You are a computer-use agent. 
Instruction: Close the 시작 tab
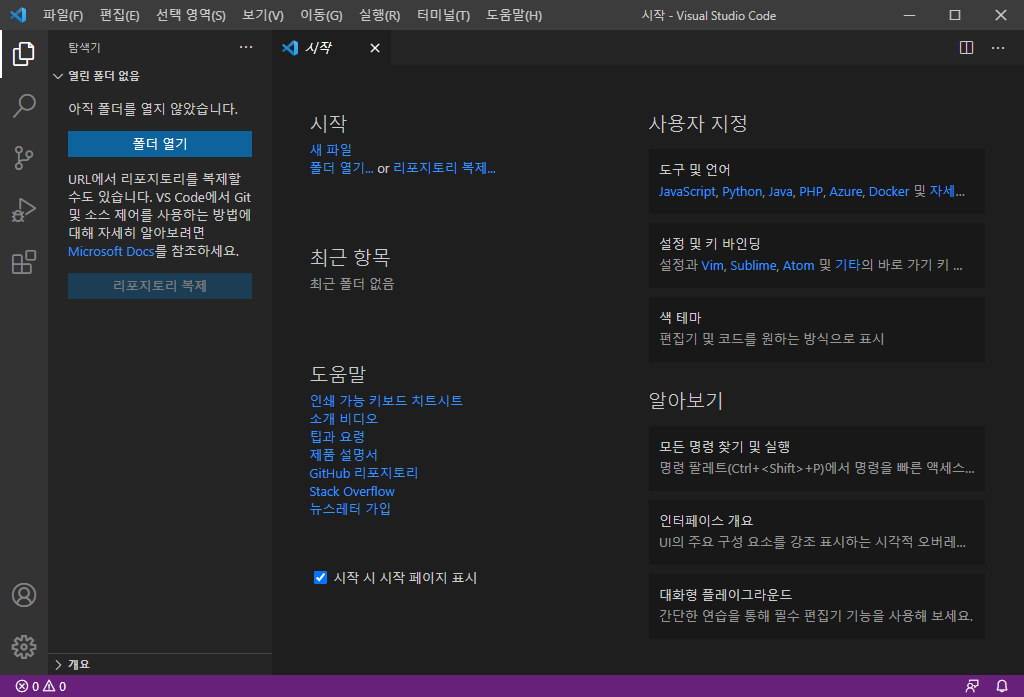[x=375, y=48]
